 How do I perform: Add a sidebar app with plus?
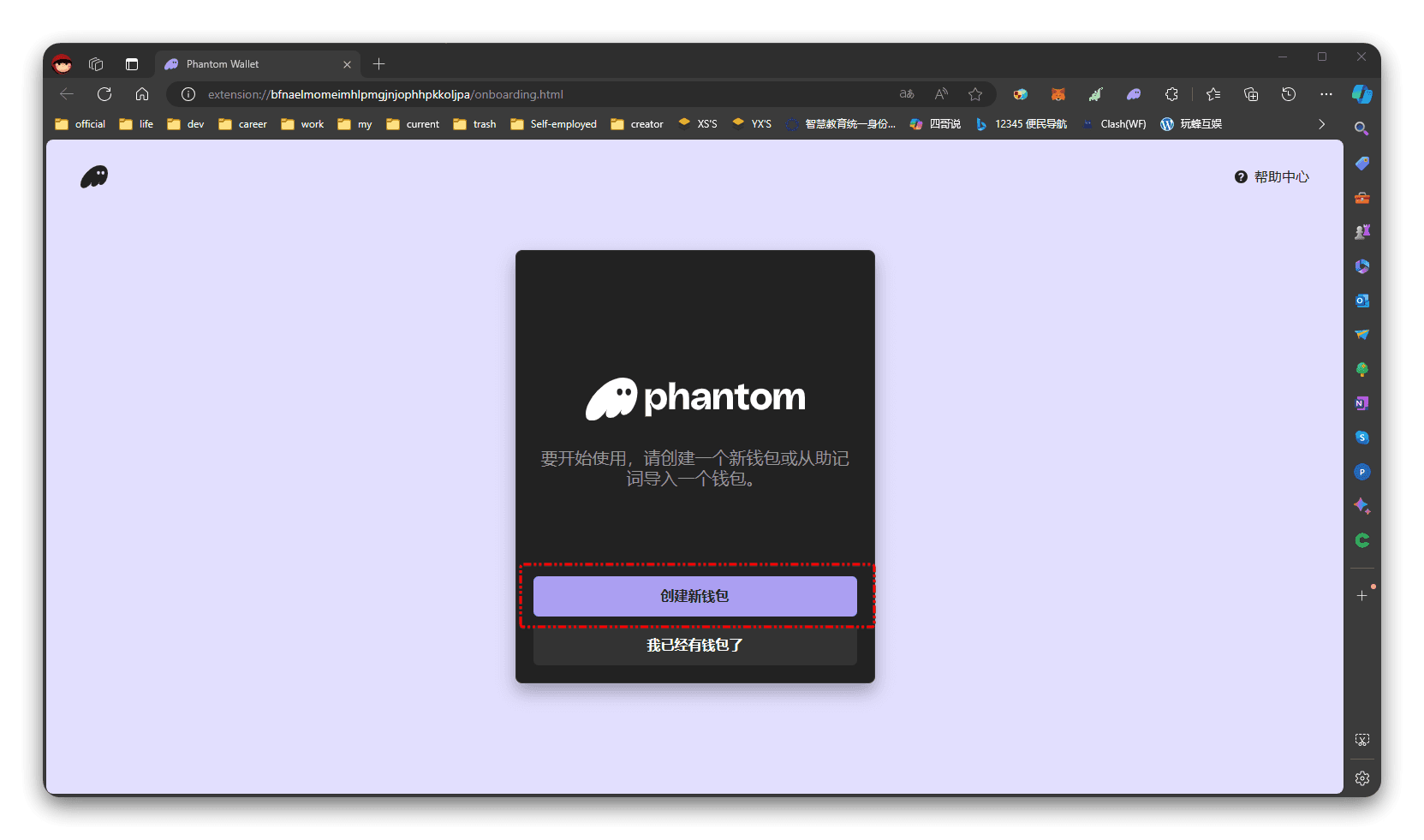tap(1361, 595)
